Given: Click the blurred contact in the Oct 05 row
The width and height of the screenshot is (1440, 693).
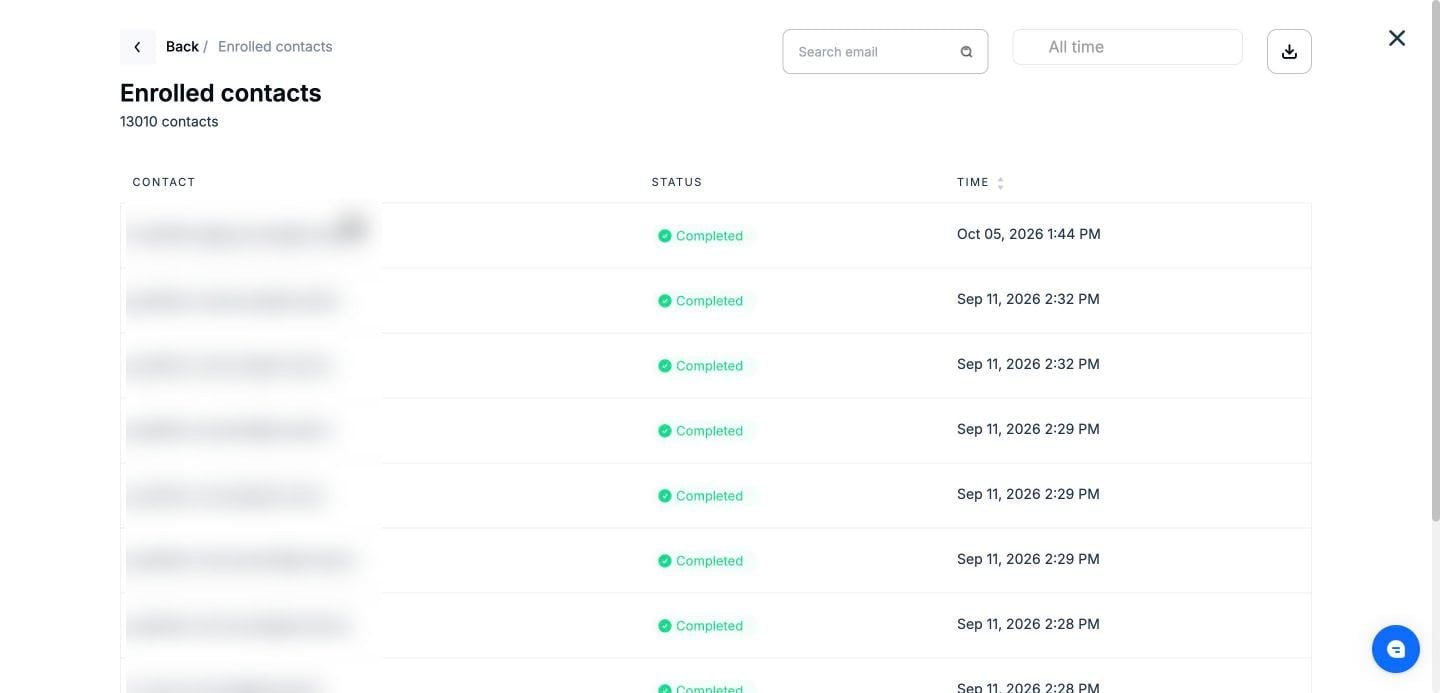Looking at the screenshot, I should (x=247, y=233).
